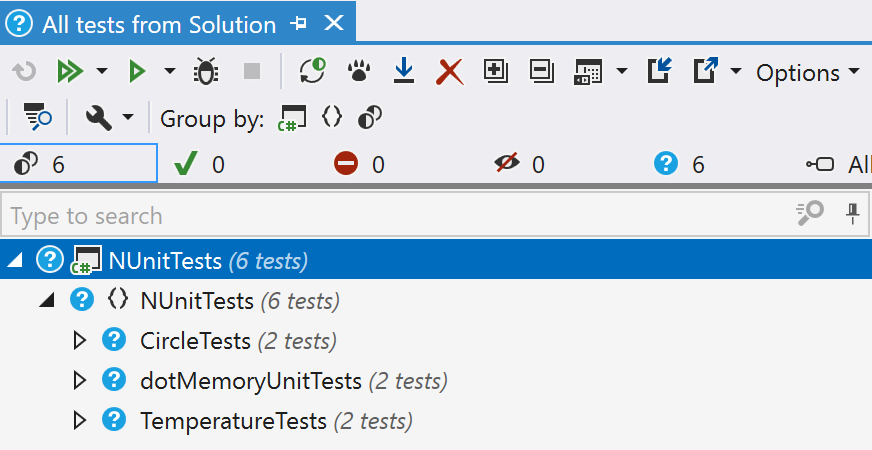
Task: Expand the CircleTests node
Action: (x=81, y=341)
